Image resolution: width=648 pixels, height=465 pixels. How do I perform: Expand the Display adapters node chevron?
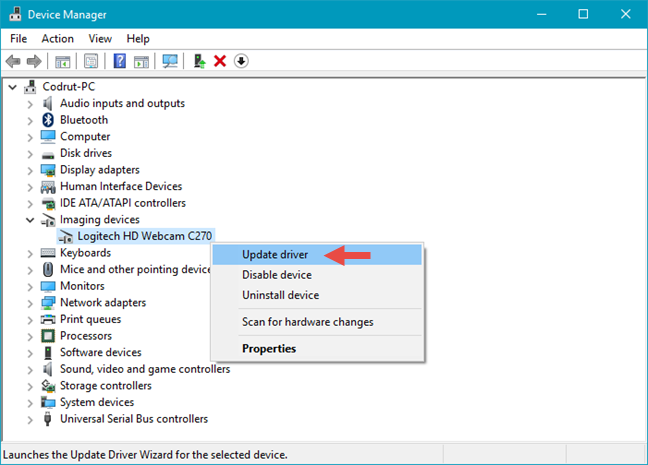pyautogui.click(x=30, y=170)
